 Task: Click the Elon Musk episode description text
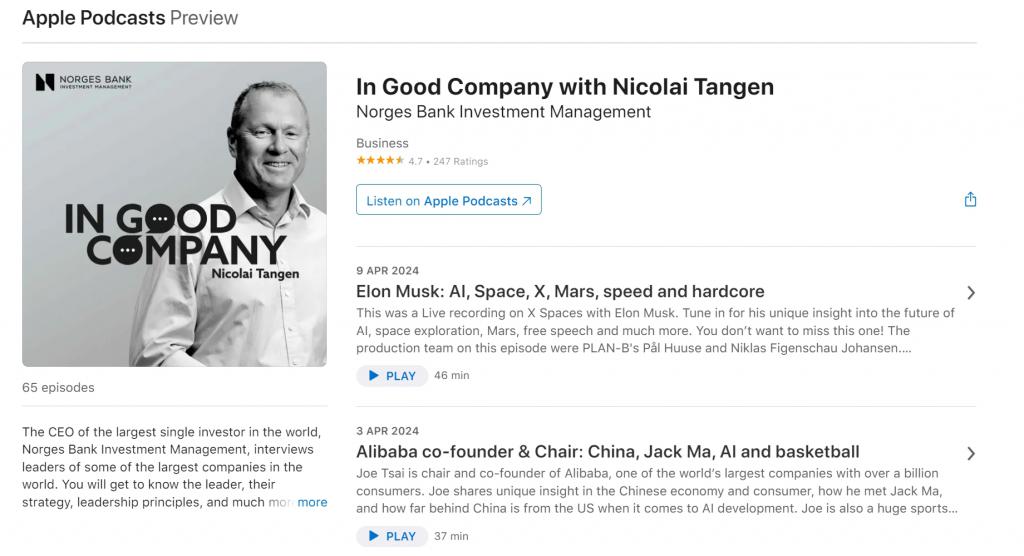655,330
